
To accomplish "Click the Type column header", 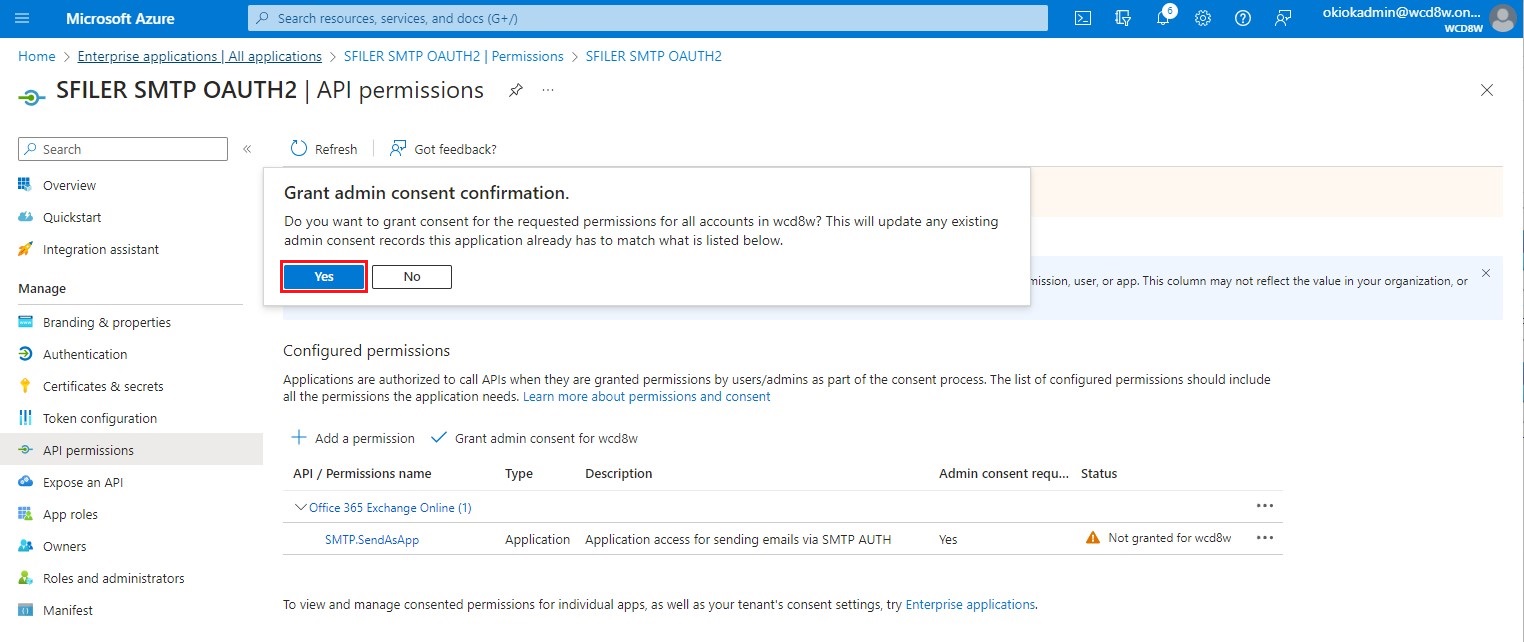I will click(519, 473).
